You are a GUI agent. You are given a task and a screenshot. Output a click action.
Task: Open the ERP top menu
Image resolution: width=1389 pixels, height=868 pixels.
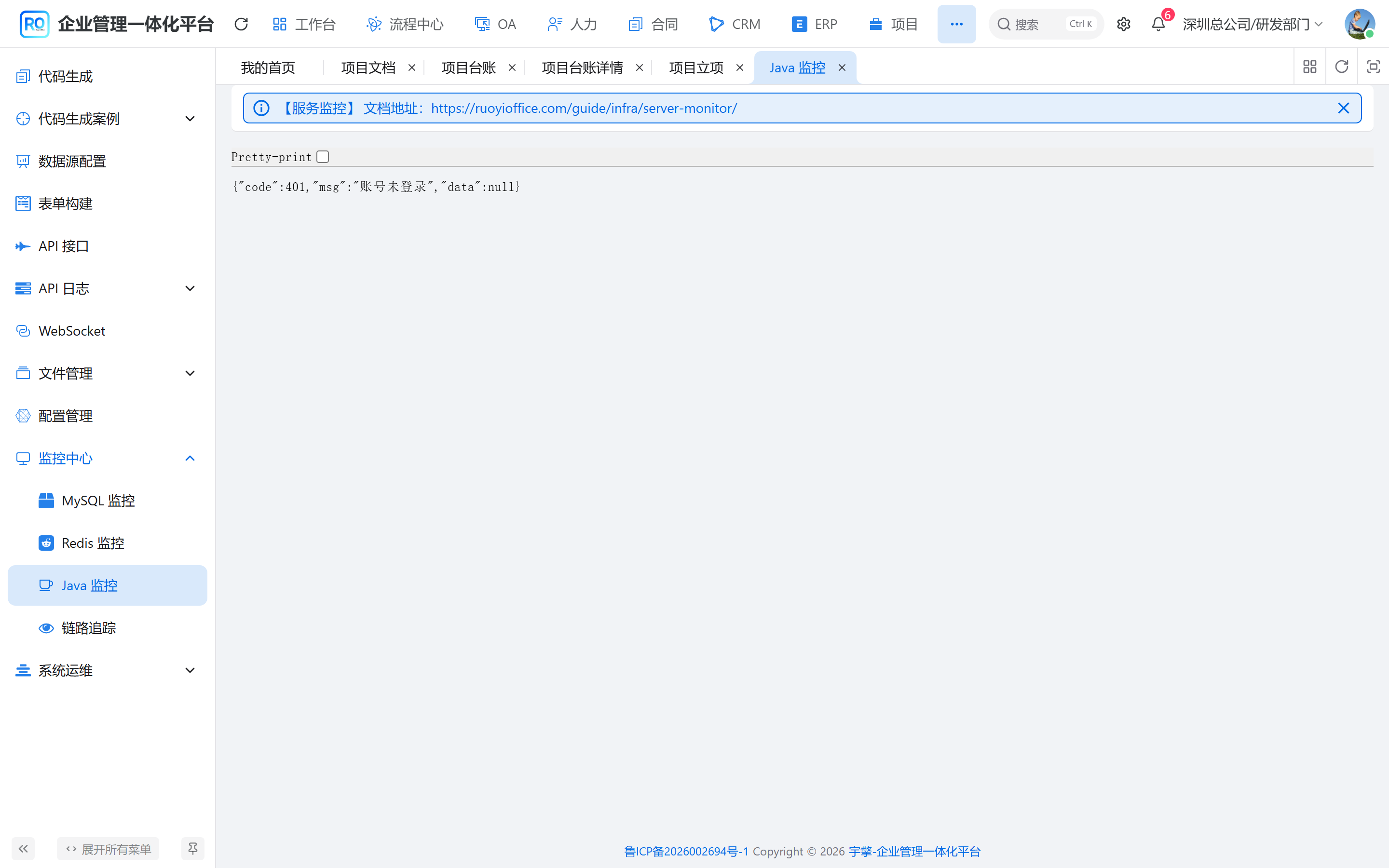click(x=815, y=24)
